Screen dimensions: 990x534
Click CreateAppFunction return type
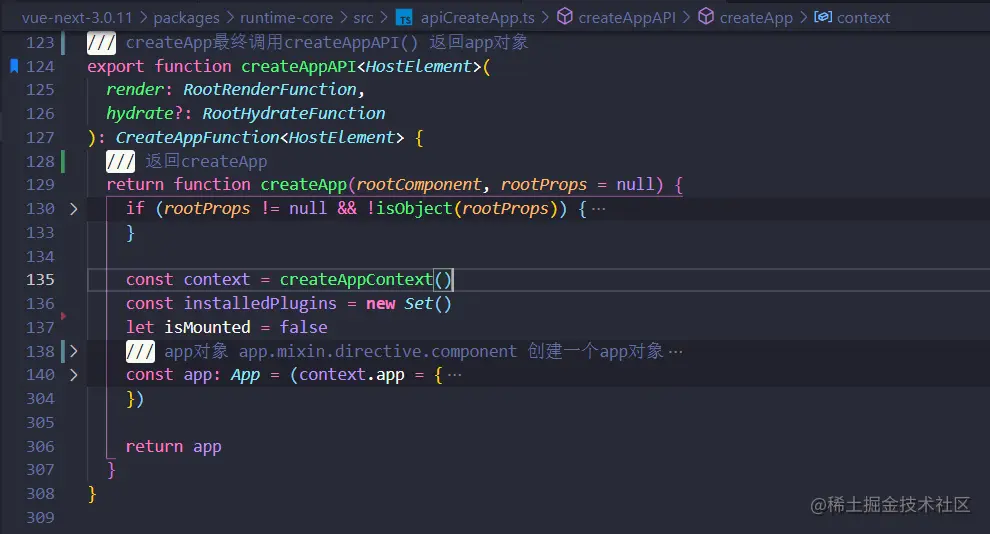click(198, 138)
